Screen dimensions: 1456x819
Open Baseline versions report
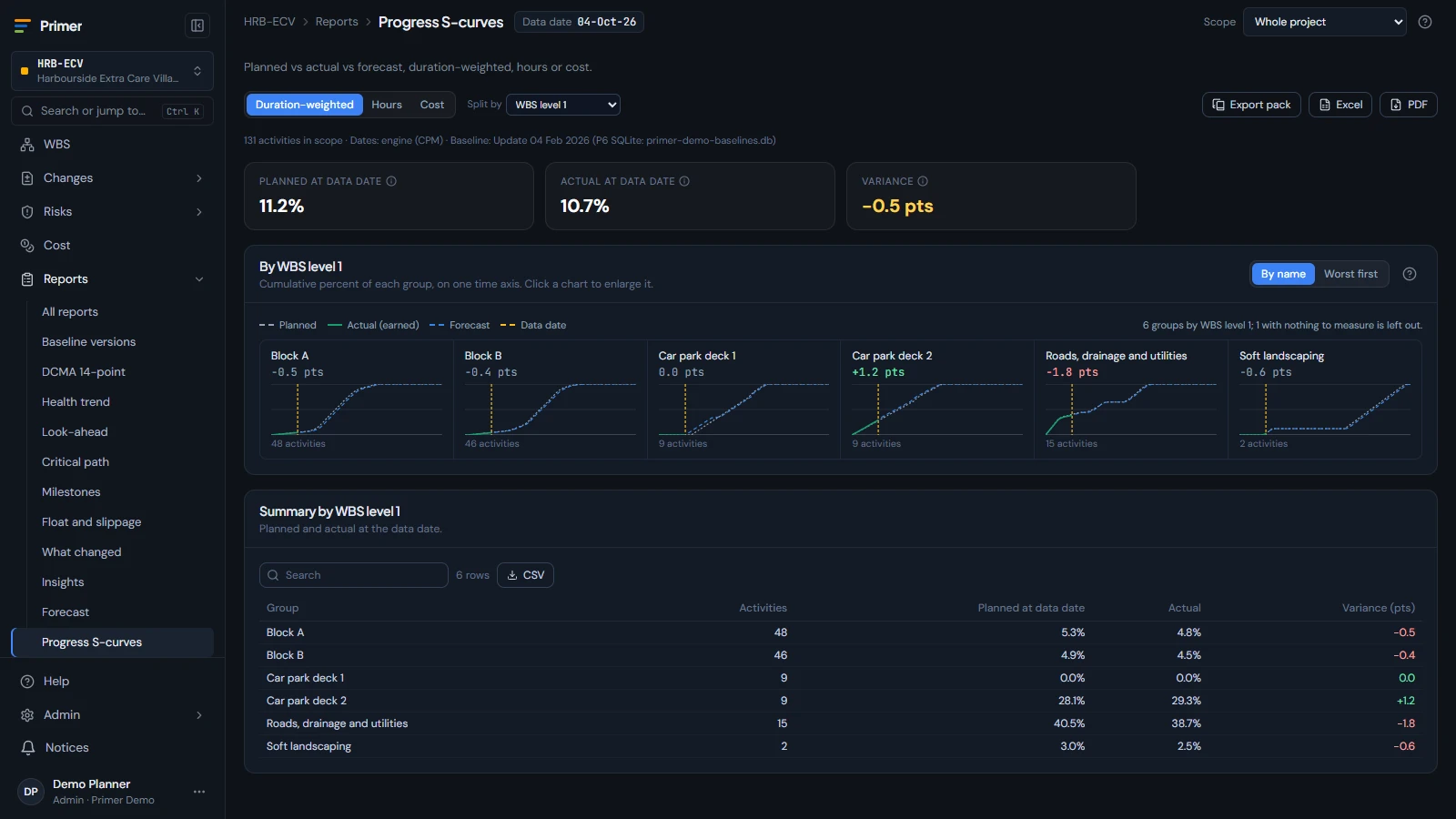122,342
